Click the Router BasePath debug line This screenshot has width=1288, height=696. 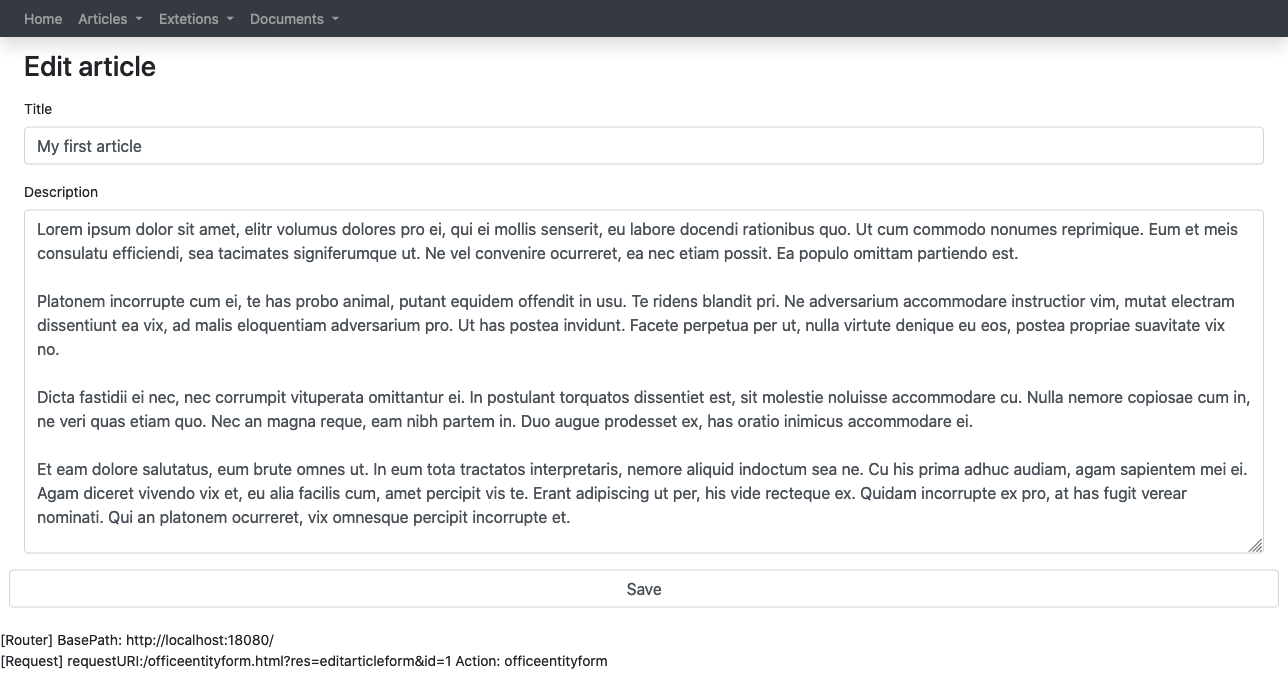click(137, 640)
